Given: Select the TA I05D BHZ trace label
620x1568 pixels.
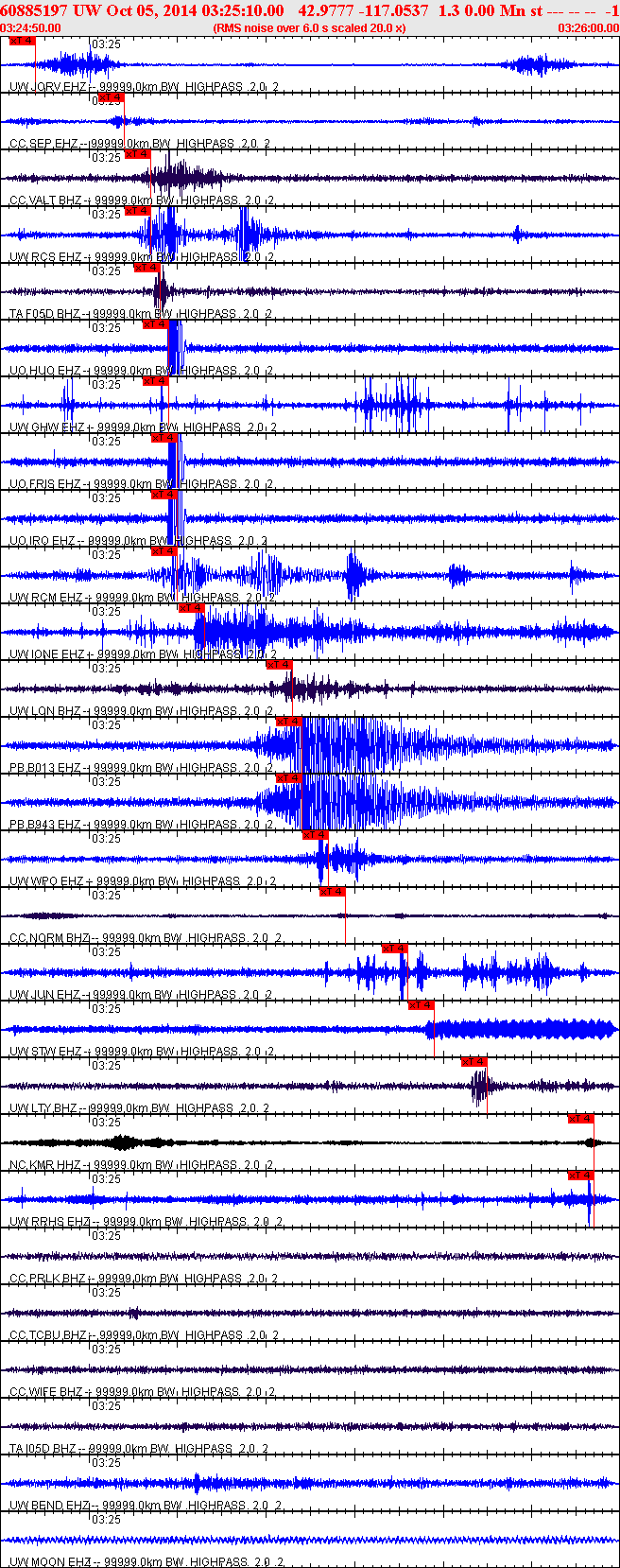Looking at the screenshot, I should point(141,1449).
